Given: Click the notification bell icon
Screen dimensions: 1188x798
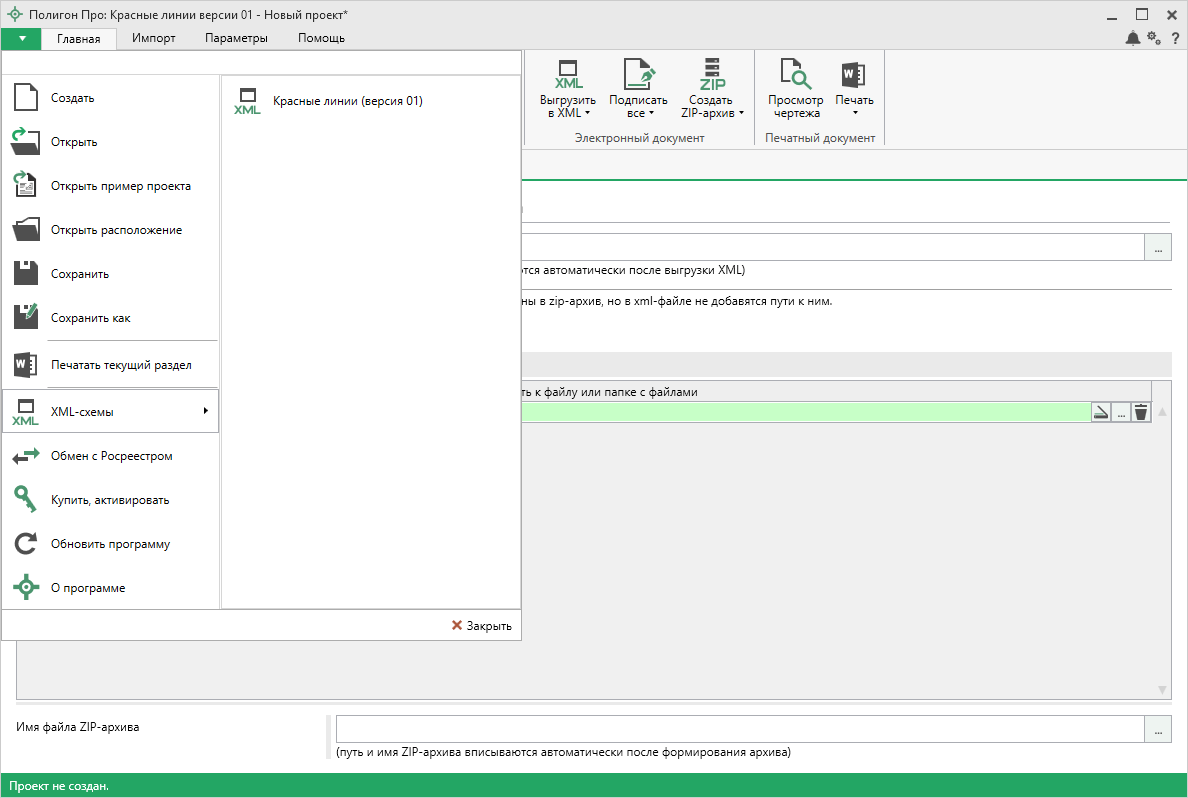Looking at the screenshot, I should 1132,38.
